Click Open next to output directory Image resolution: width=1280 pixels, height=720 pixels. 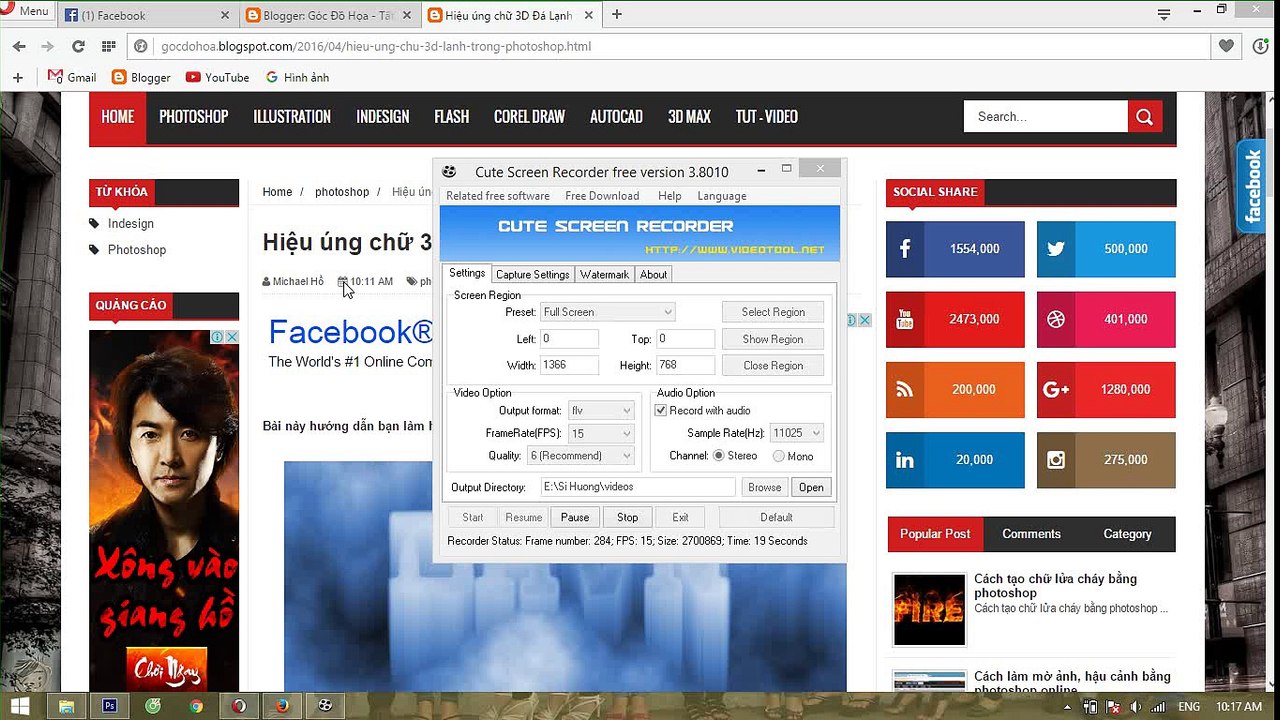tap(811, 487)
